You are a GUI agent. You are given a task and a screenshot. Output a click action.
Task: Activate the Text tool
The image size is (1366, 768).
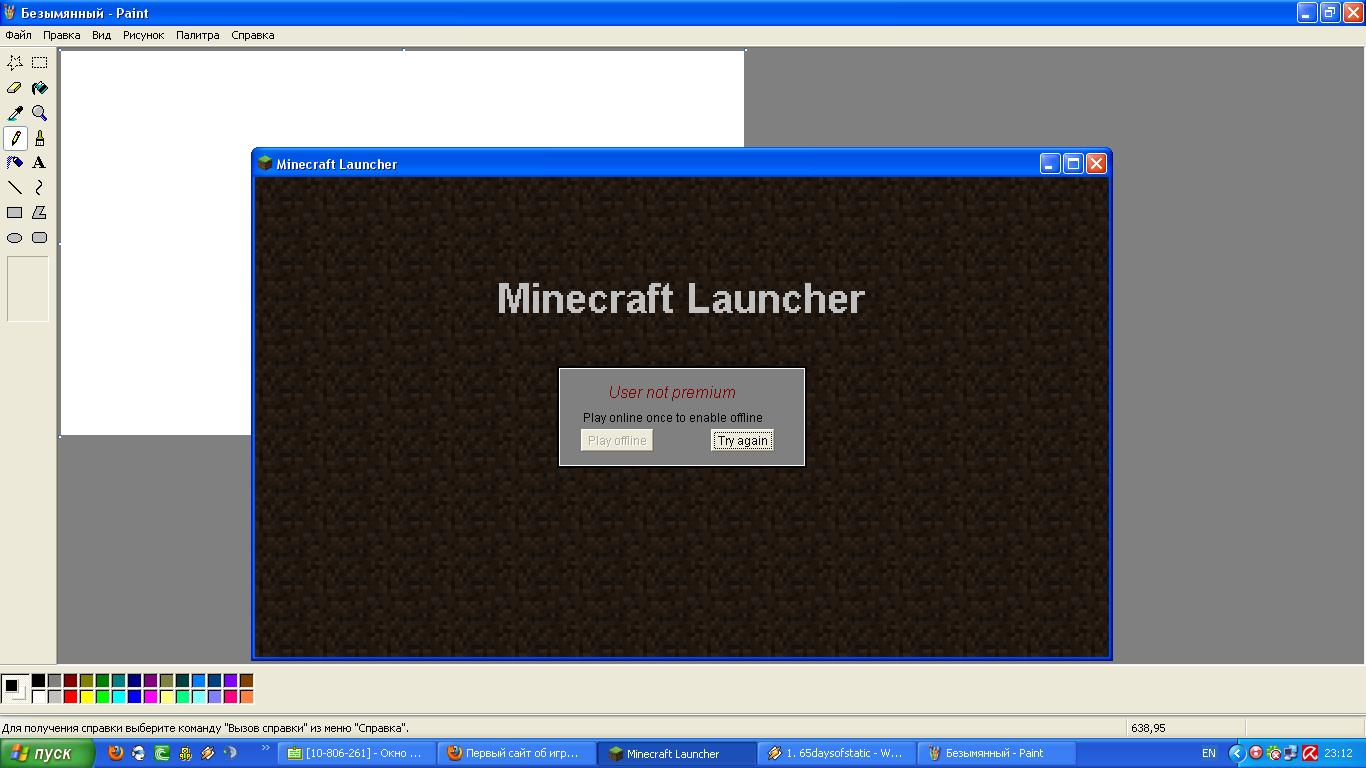39,163
